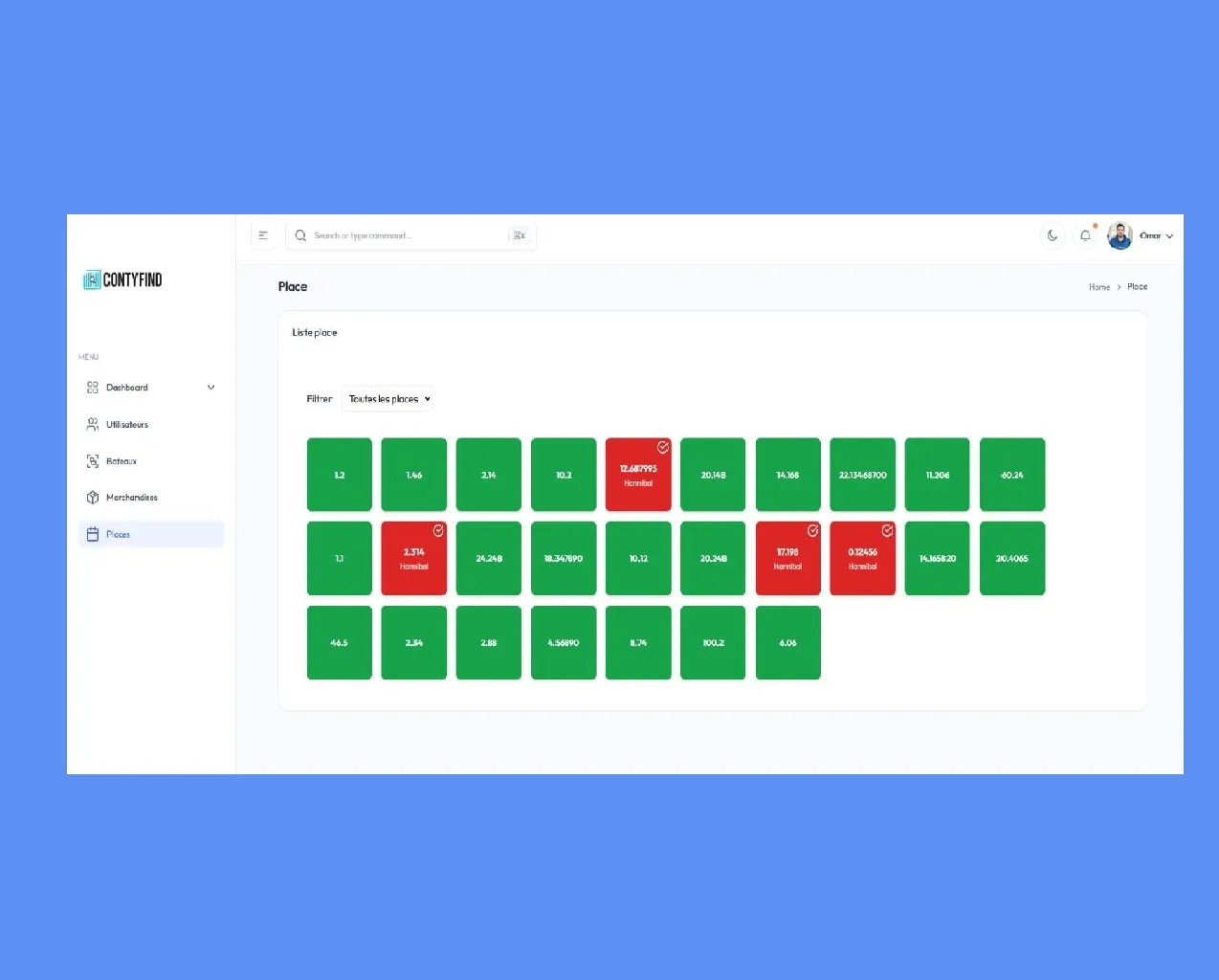
Task: Select the green place tile 100.2
Action: click(713, 643)
